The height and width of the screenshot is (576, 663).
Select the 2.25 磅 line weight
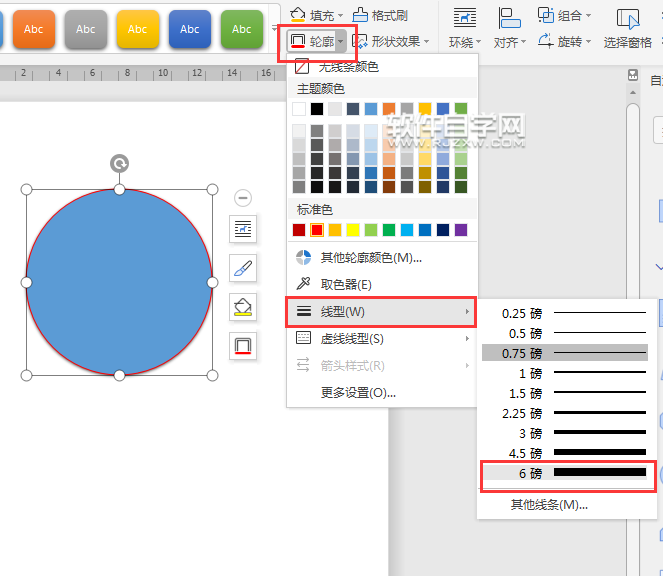[565, 412]
